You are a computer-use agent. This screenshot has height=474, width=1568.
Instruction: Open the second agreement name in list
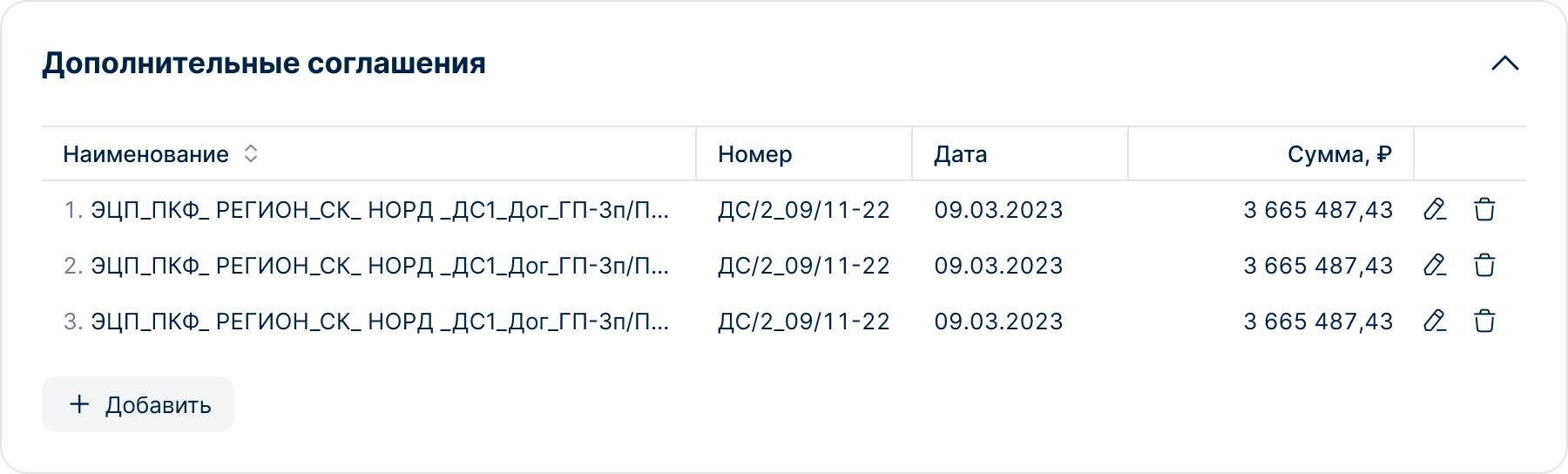[x=379, y=266]
